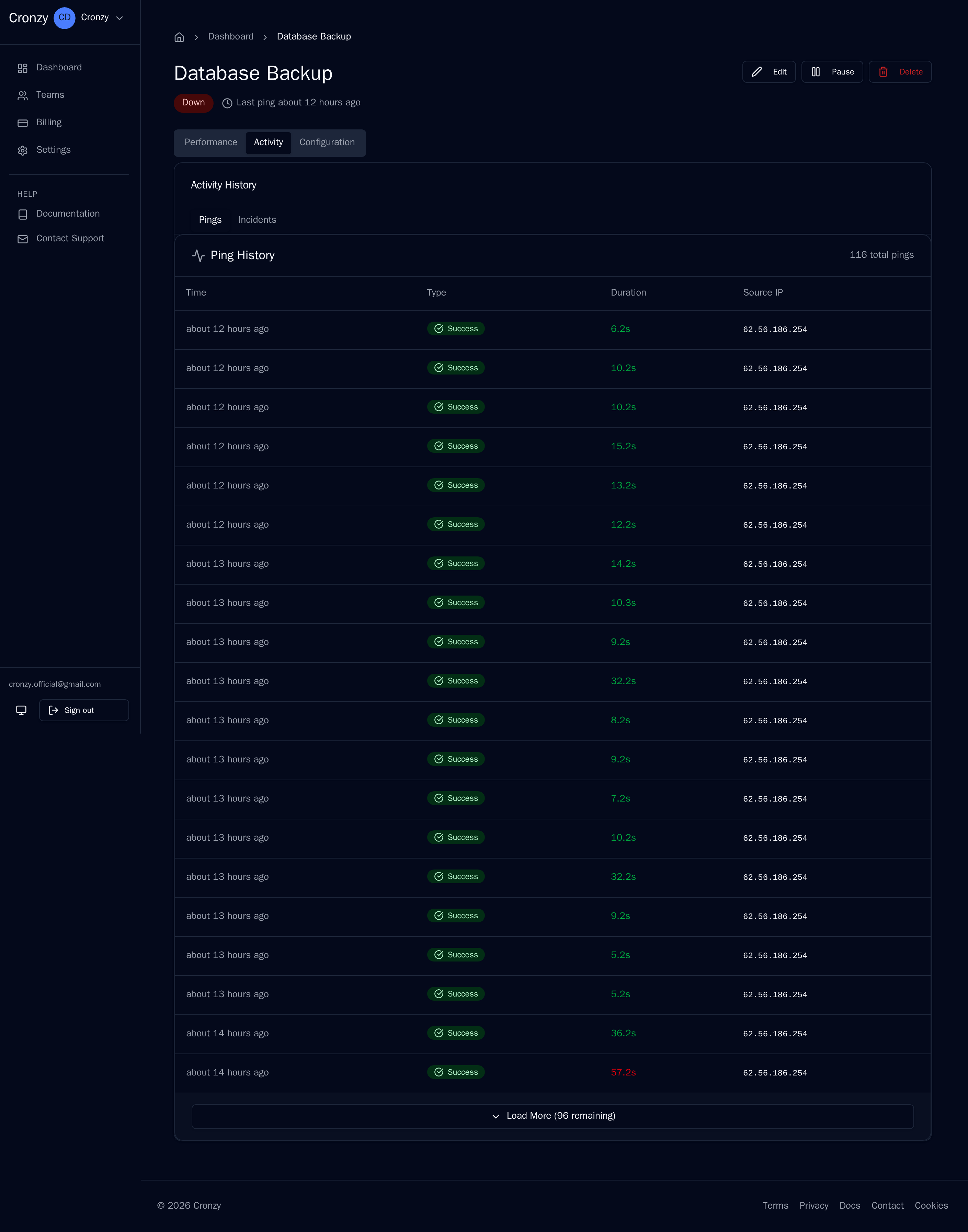
Task: Sign out of the account
Action: (83, 710)
